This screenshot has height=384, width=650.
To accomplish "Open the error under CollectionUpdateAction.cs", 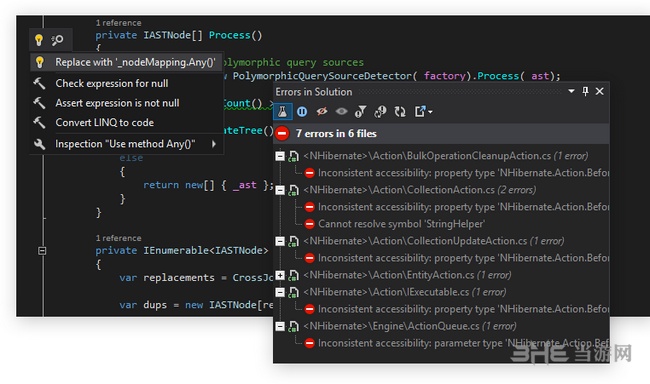I will pyautogui.click(x=463, y=258).
